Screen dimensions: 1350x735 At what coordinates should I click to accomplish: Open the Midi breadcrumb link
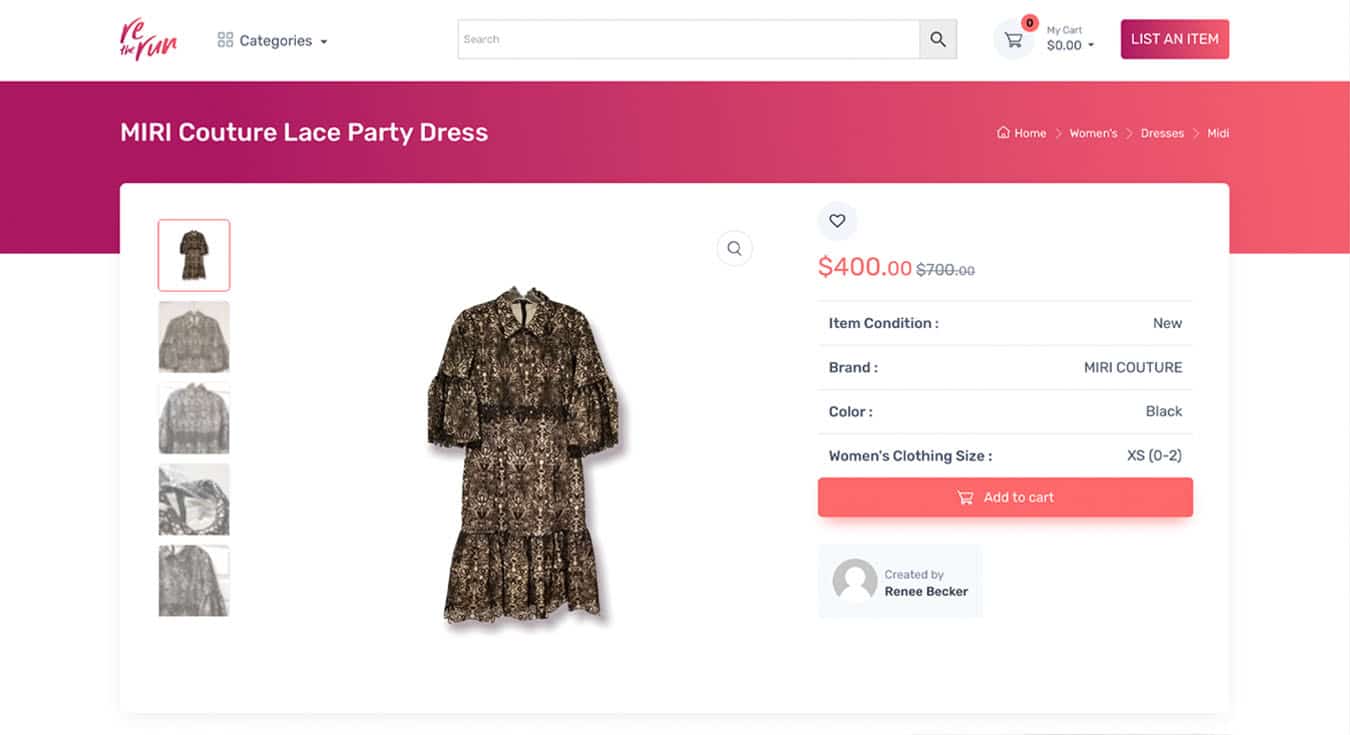pyautogui.click(x=1218, y=133)
